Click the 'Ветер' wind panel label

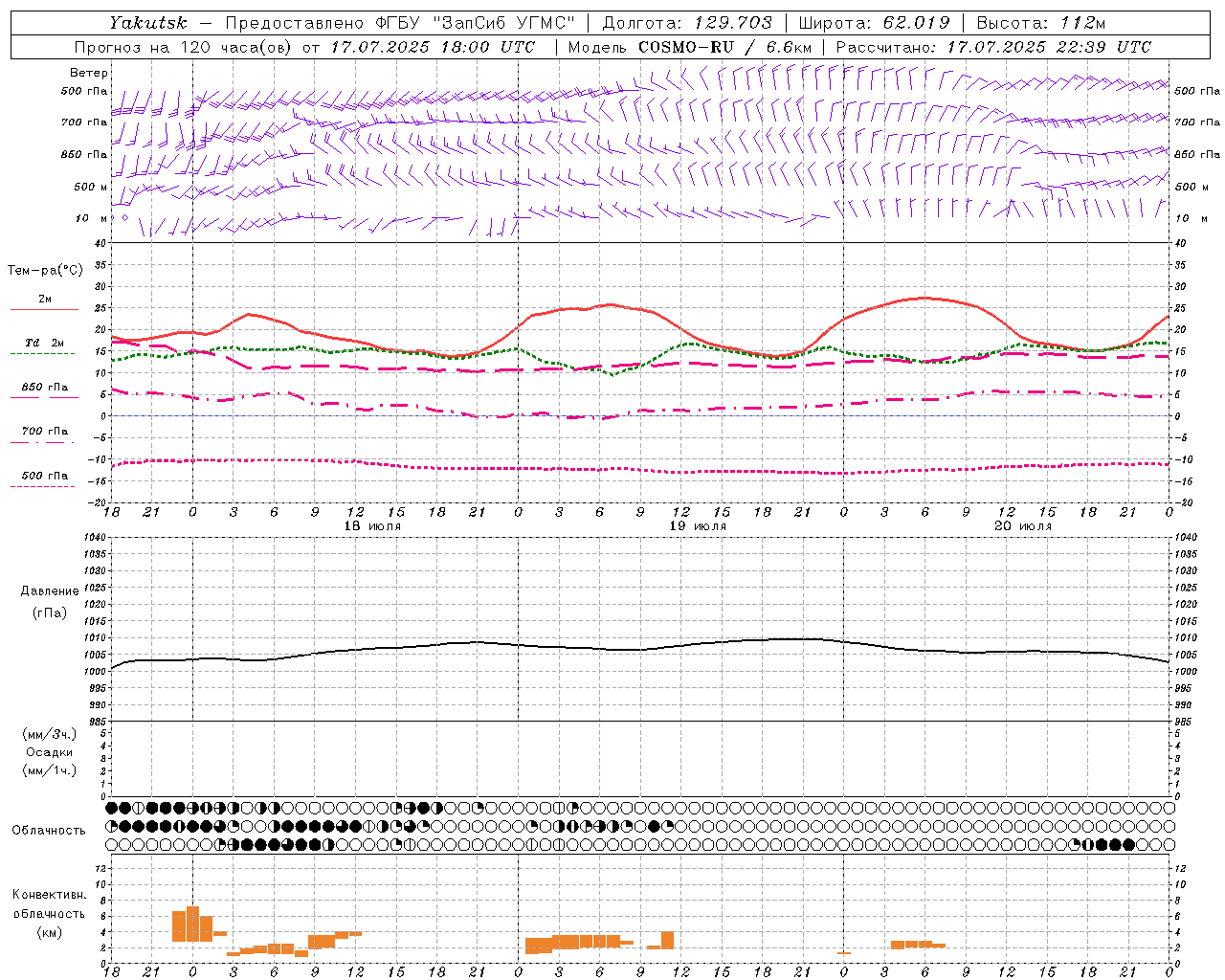[89, 73]
